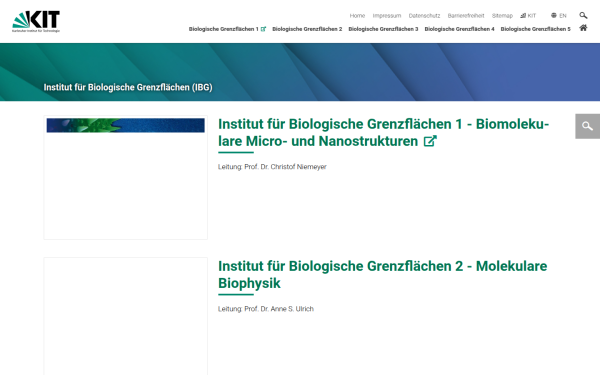The height and width of the screenshot is (375, 600).
Task: Click the external link icon beside Nanostrukturen
Action: [430, 141]
